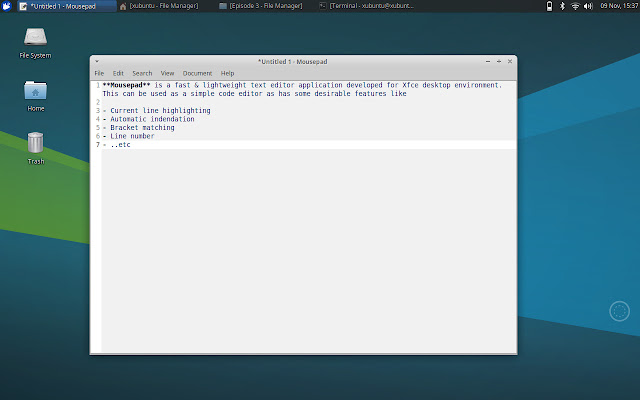Close the Mousepad window

coord(510,62)
